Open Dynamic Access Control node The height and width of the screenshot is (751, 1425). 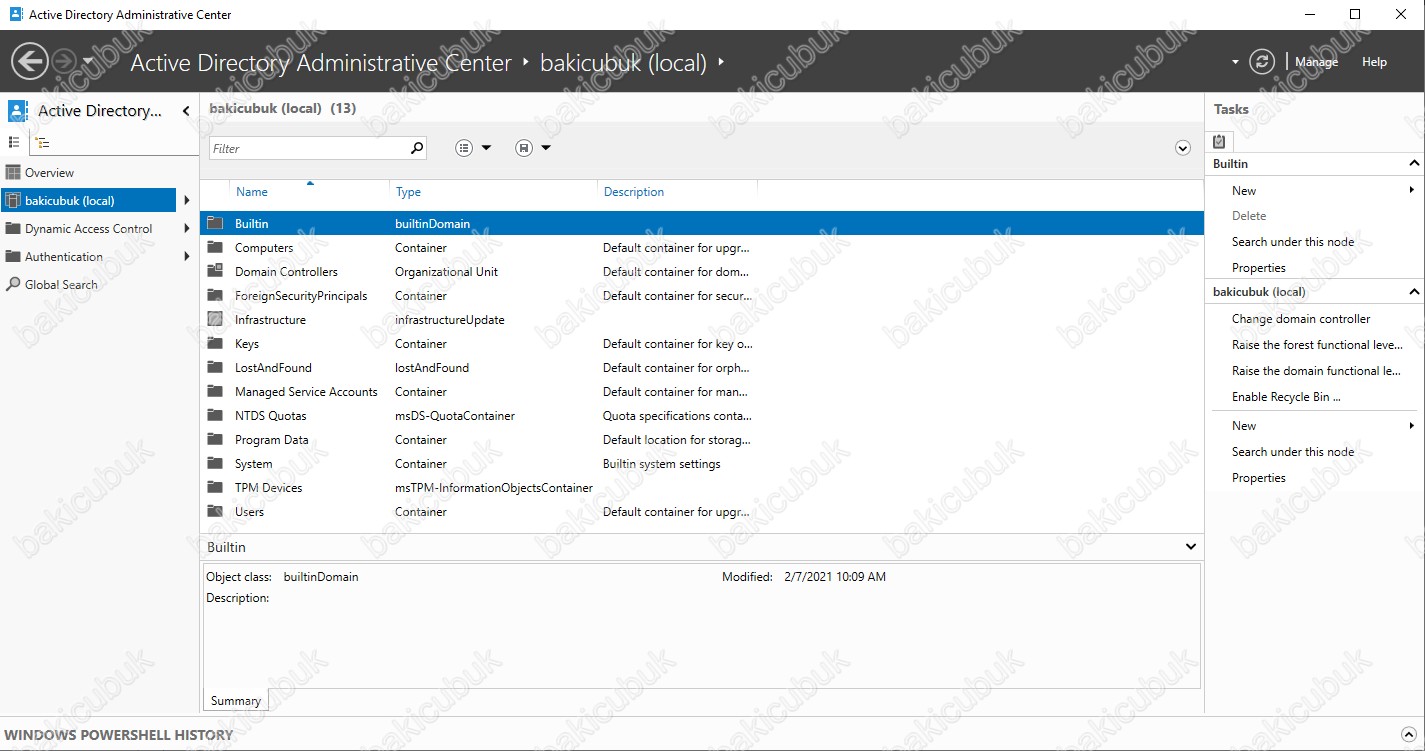[88, 229]
